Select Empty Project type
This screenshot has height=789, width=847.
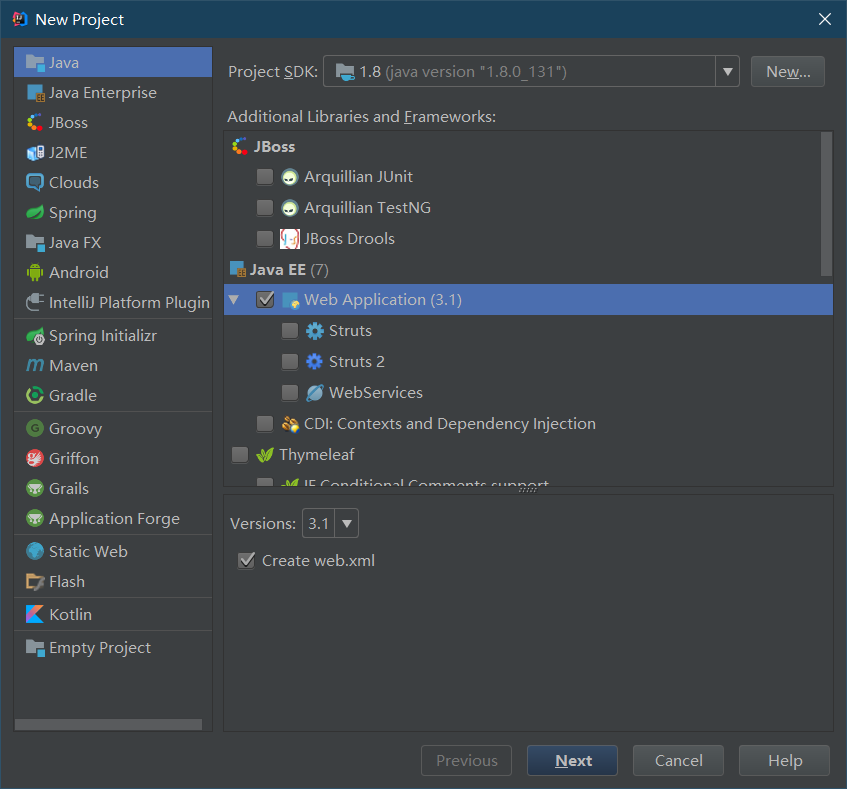point(113,648)
